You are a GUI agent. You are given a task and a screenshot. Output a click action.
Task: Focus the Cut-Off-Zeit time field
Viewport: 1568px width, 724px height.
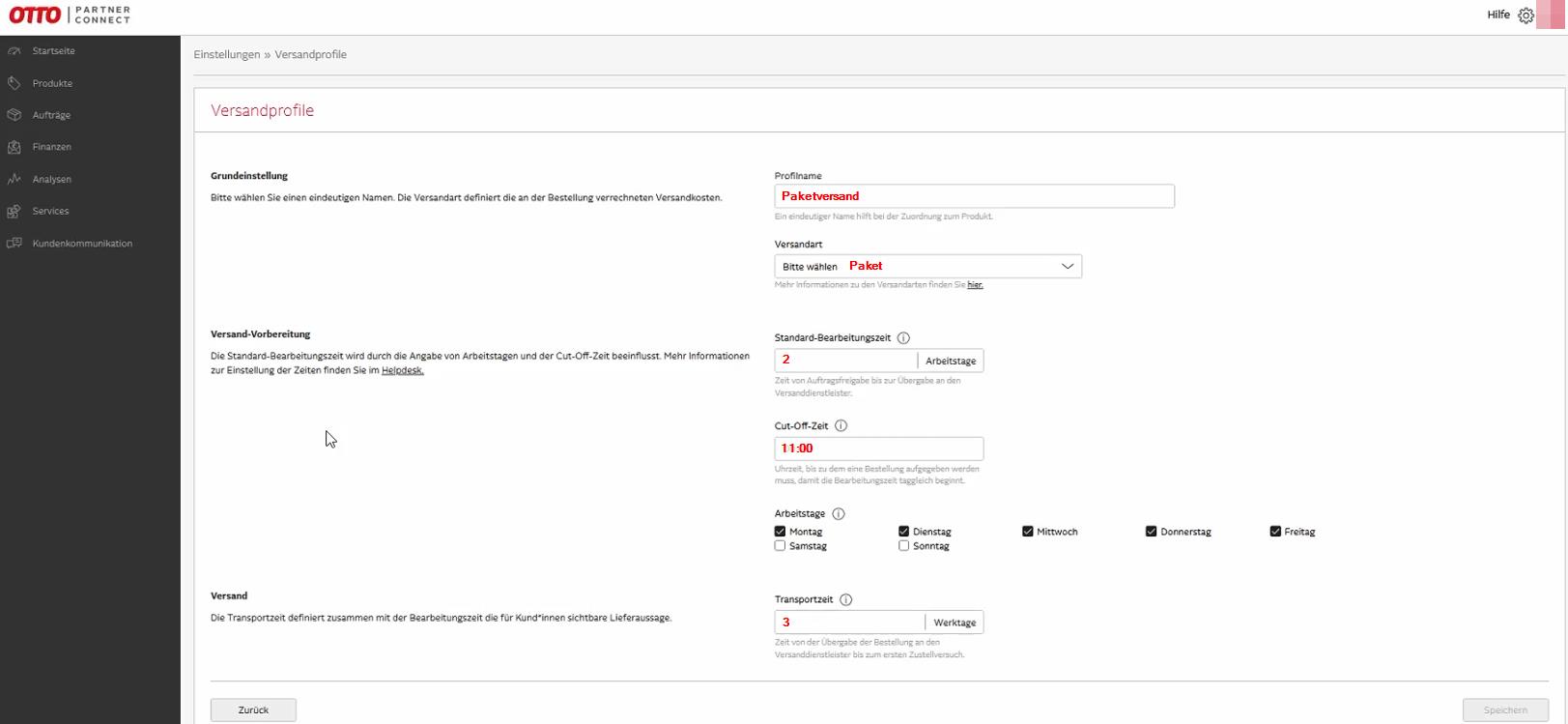878,449
